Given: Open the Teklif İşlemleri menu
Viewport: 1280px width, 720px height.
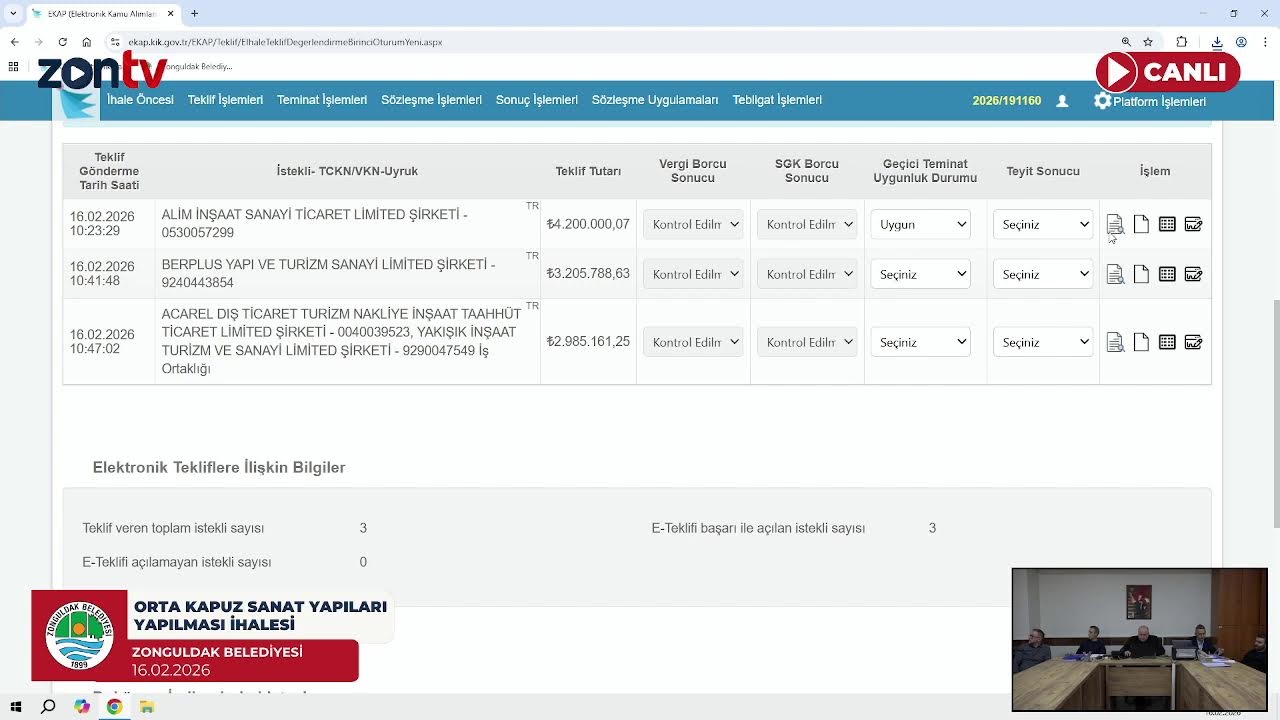Looking at the screenshot, I should pos(225,100).
